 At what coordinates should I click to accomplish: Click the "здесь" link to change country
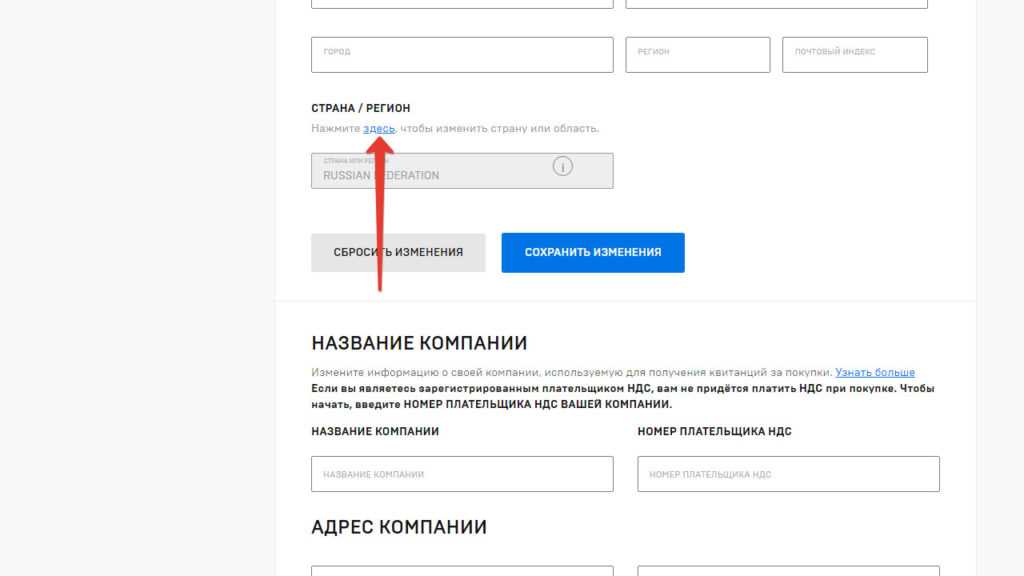379,129
